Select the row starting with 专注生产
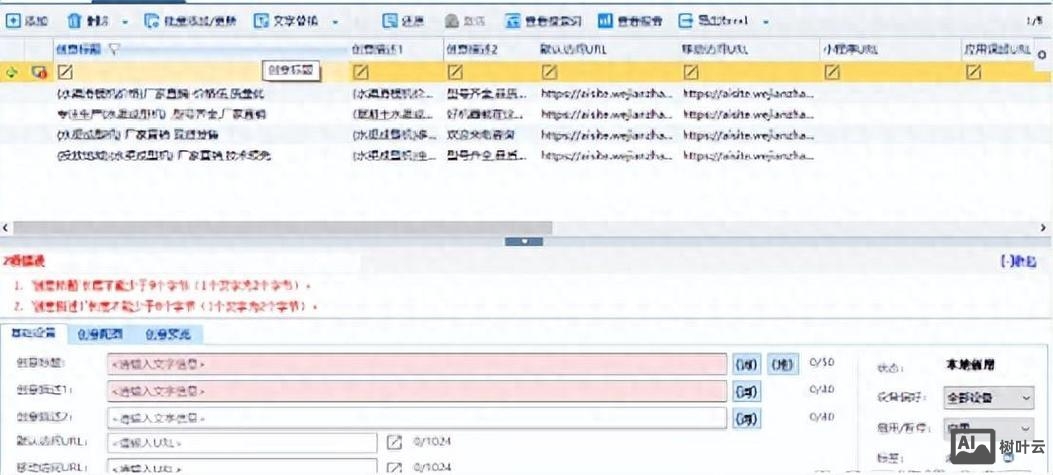This screenshot has height=475, width=1053. pos(516,114)
